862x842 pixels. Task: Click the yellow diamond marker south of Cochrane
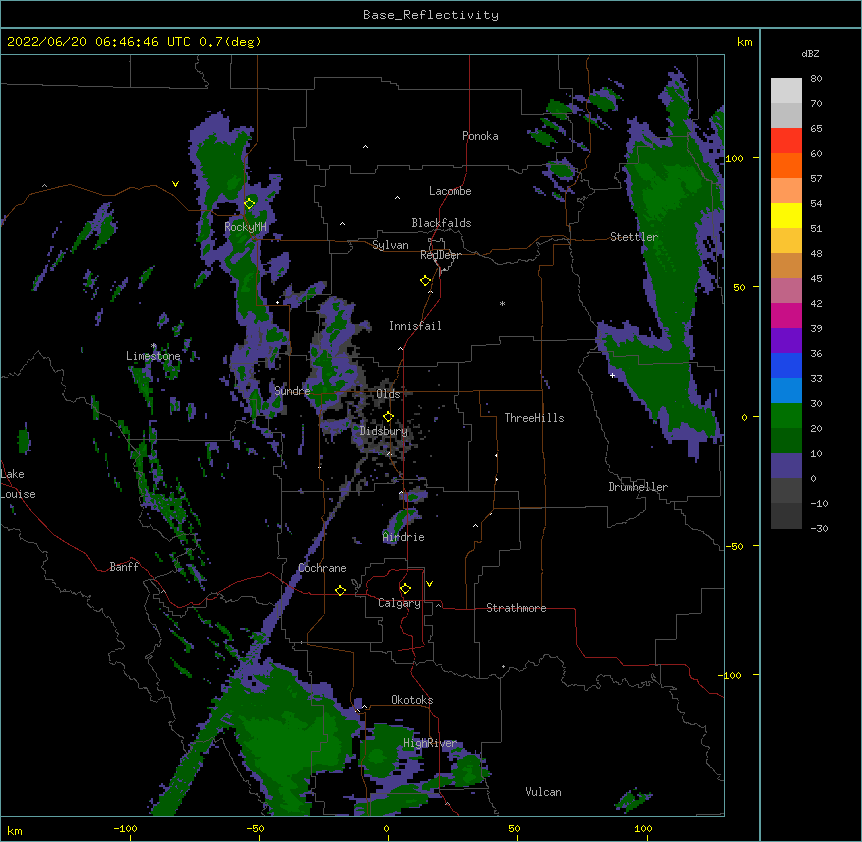click(340, 590)
